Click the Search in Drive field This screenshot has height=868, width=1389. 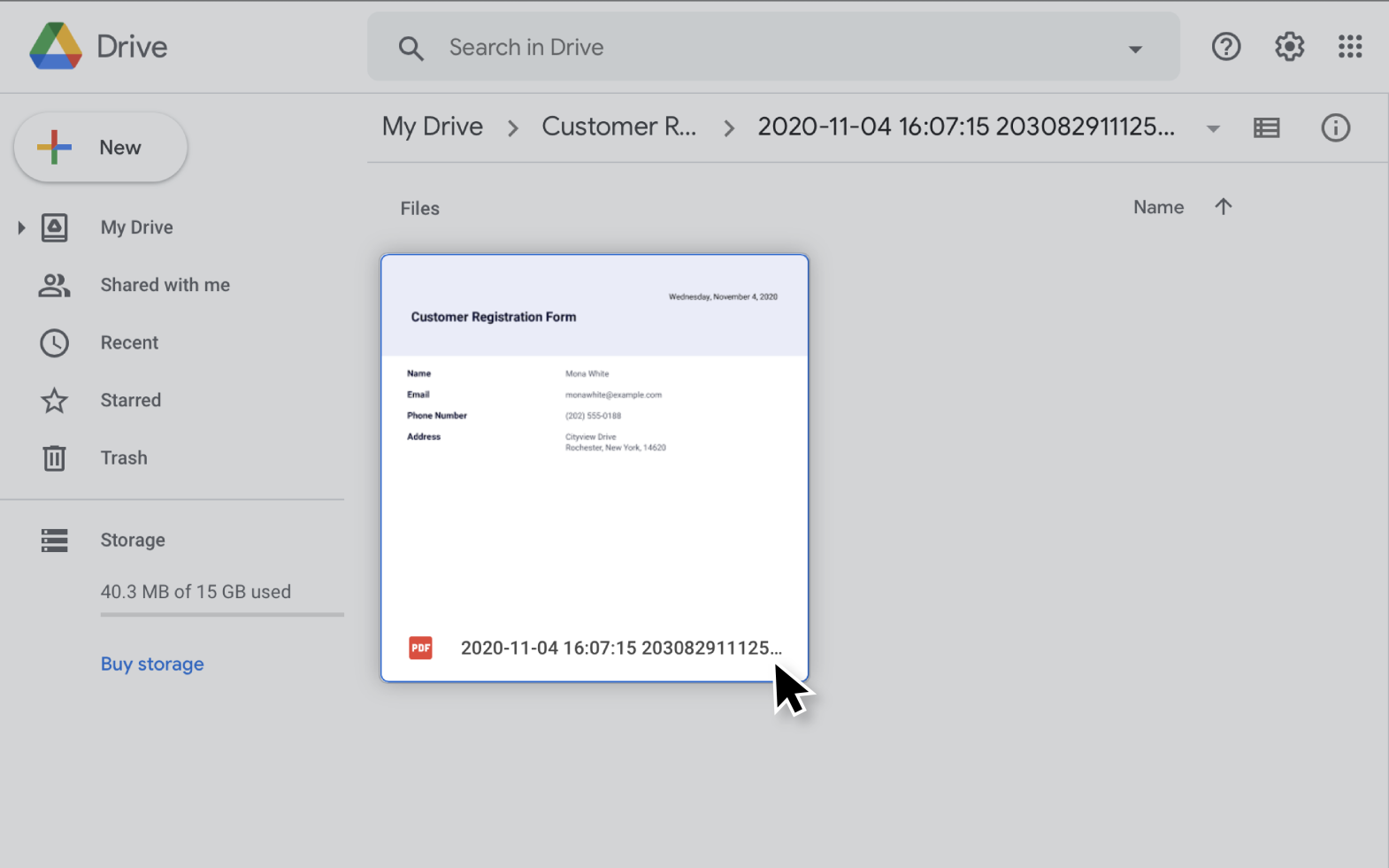coord(761,48)
